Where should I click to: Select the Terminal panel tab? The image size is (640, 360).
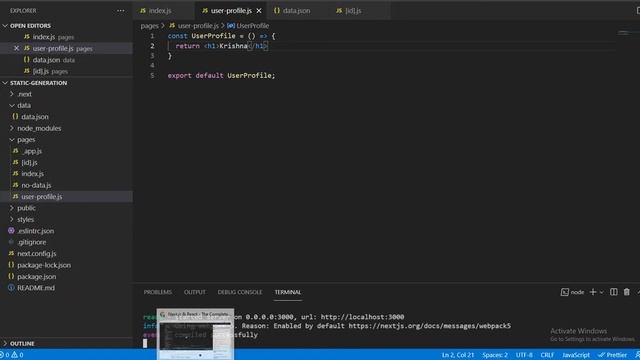(x=288, y=292)
